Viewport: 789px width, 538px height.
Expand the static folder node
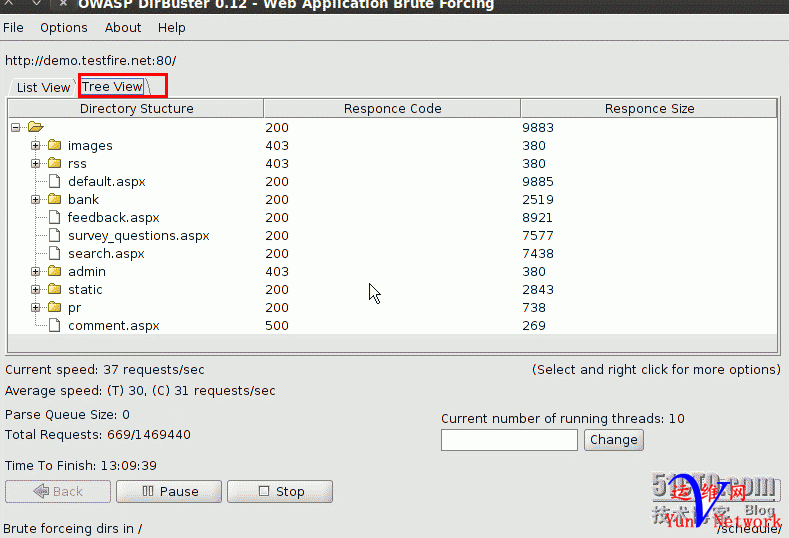point(35,290)
